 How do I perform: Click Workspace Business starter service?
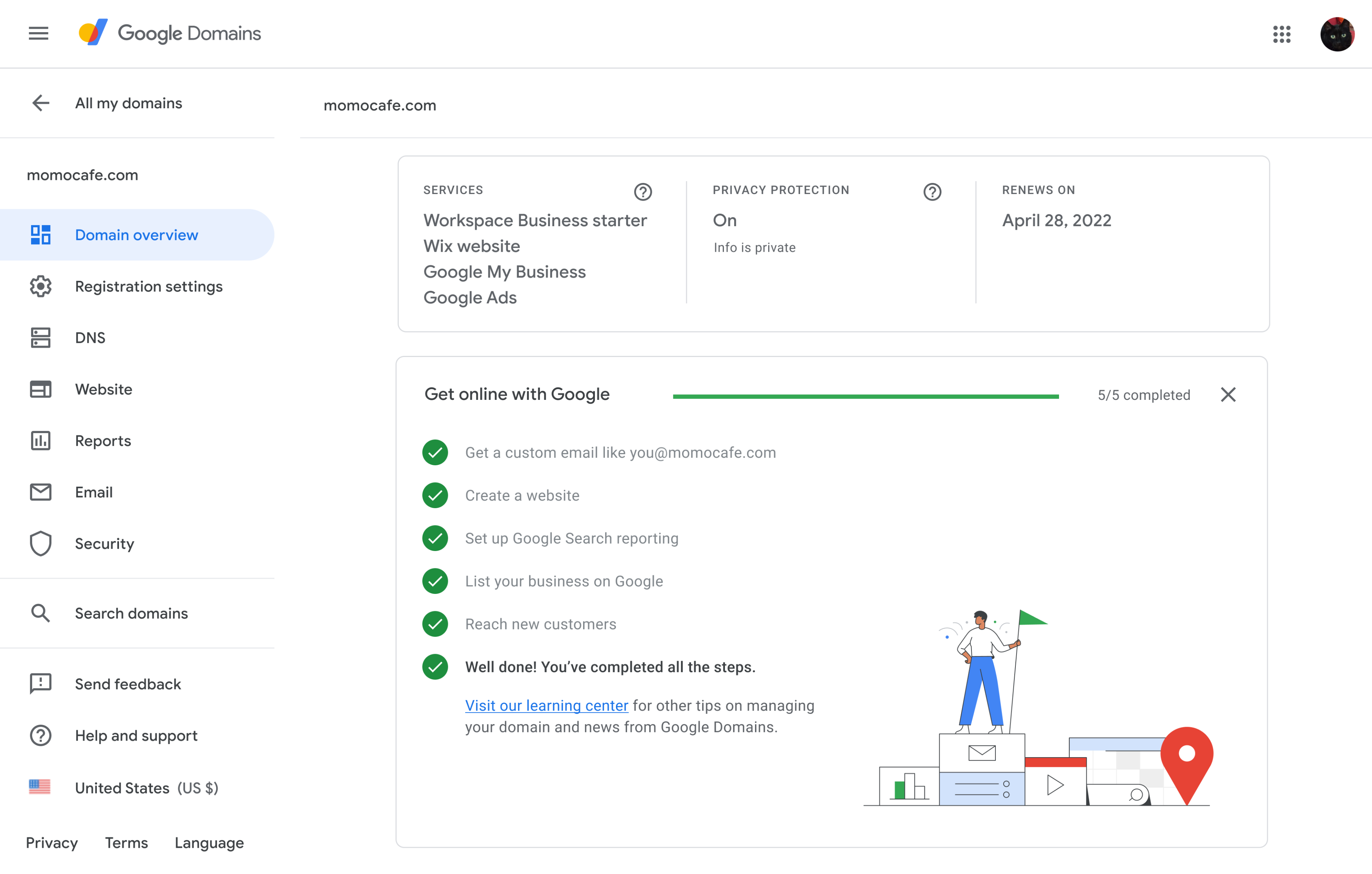coord(535,221)
